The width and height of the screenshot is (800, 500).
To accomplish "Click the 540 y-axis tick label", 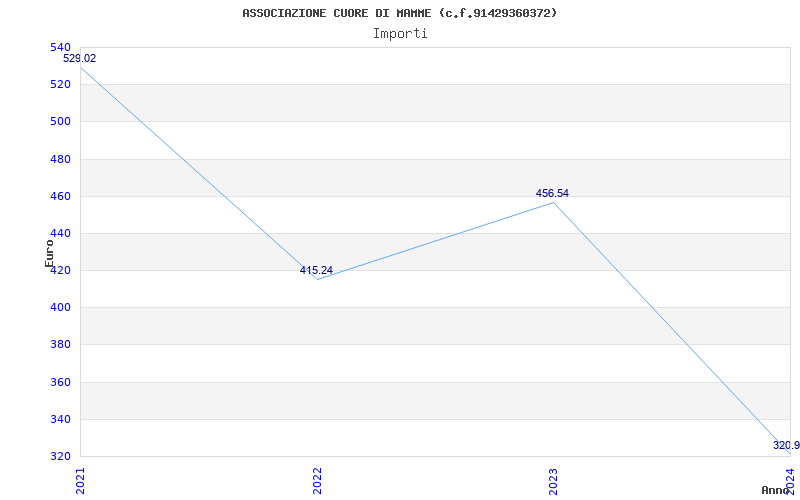I will point(60,47).
